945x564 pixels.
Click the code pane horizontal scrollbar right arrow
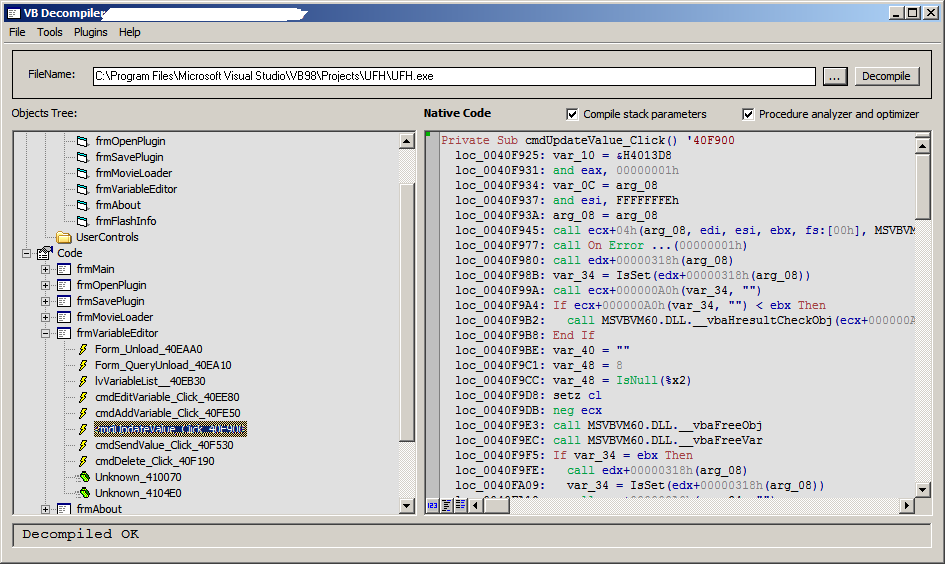(907, 506)
